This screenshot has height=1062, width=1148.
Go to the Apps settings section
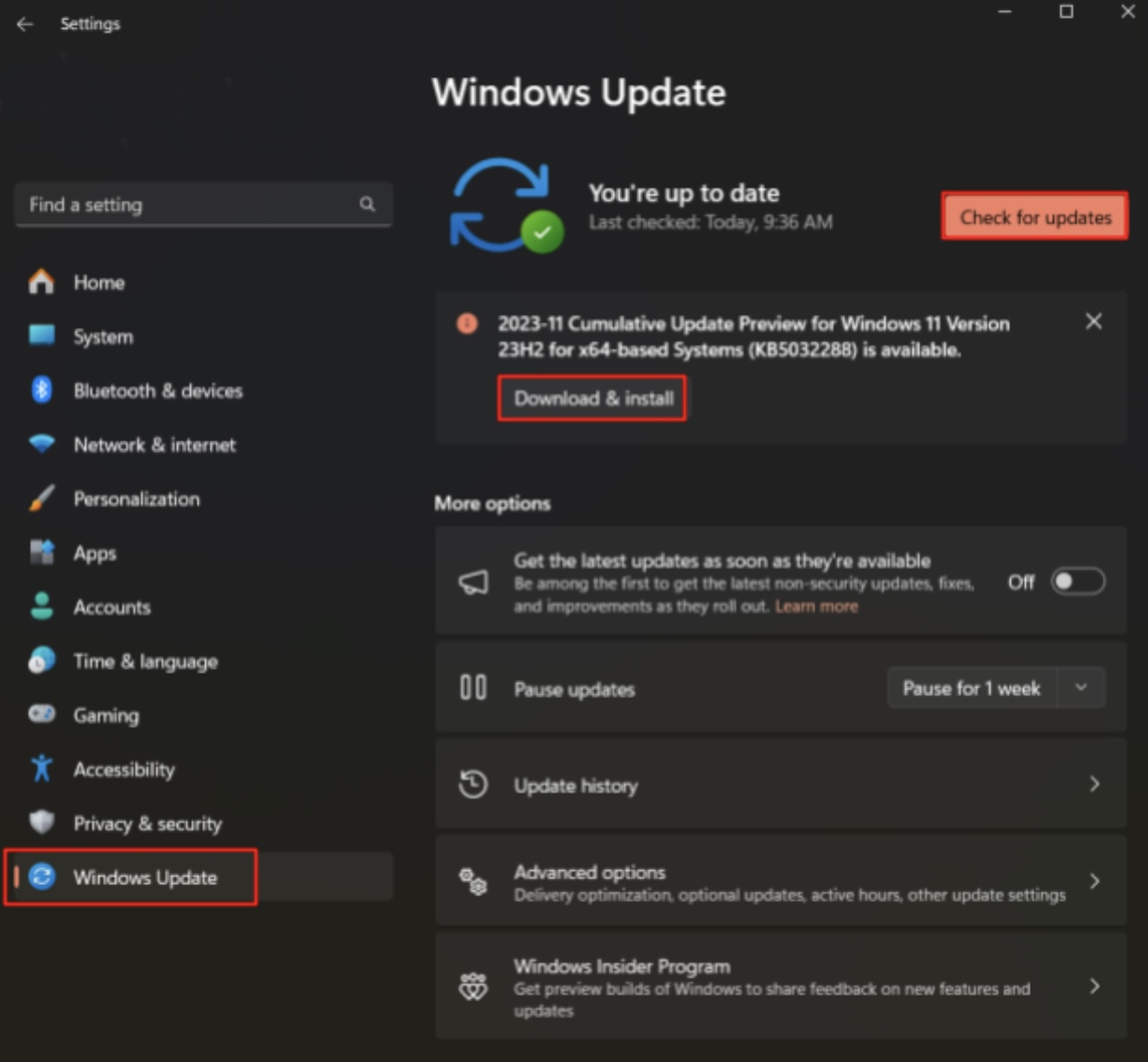95,552
